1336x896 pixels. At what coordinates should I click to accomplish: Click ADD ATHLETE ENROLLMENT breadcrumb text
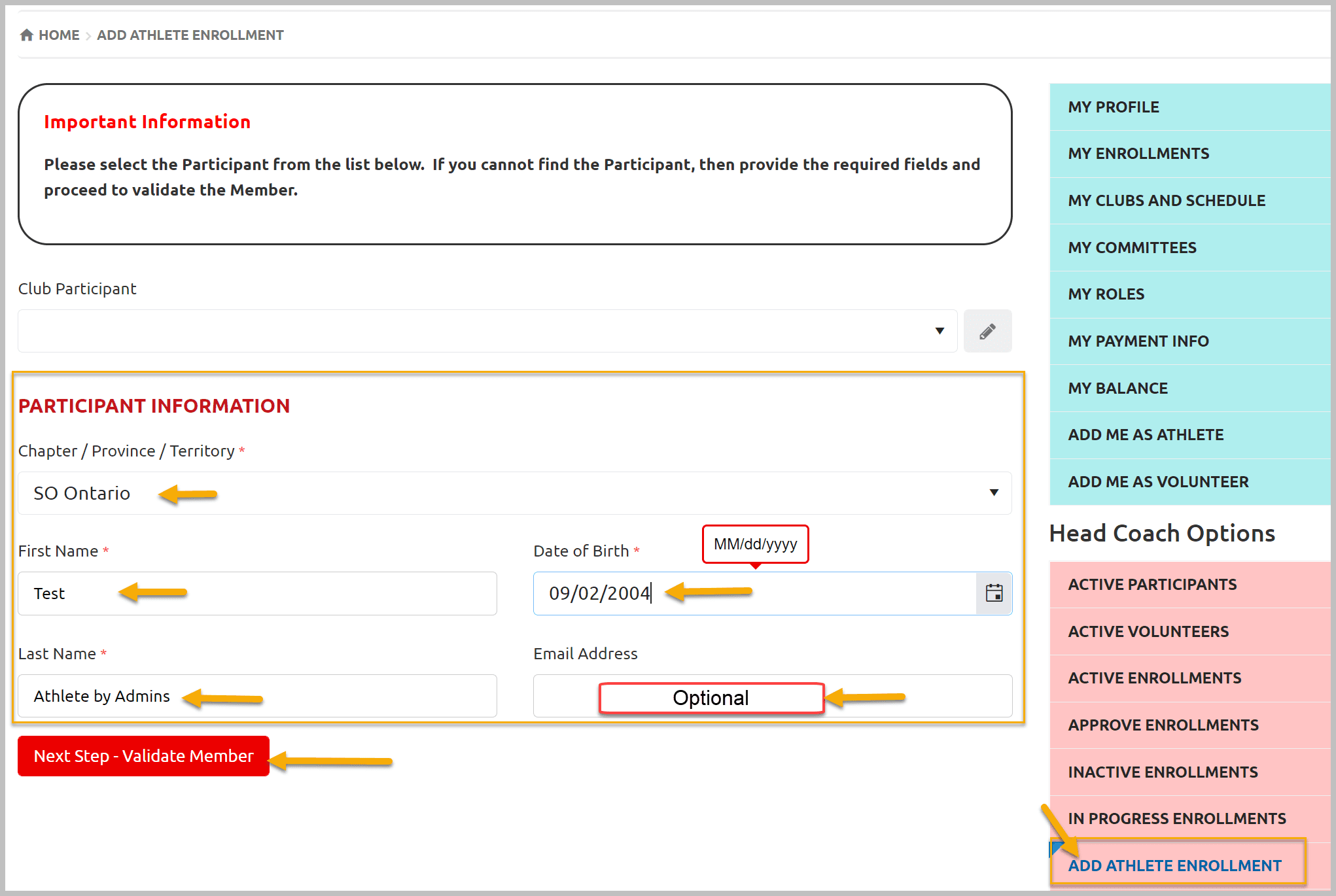coord(190,35)
